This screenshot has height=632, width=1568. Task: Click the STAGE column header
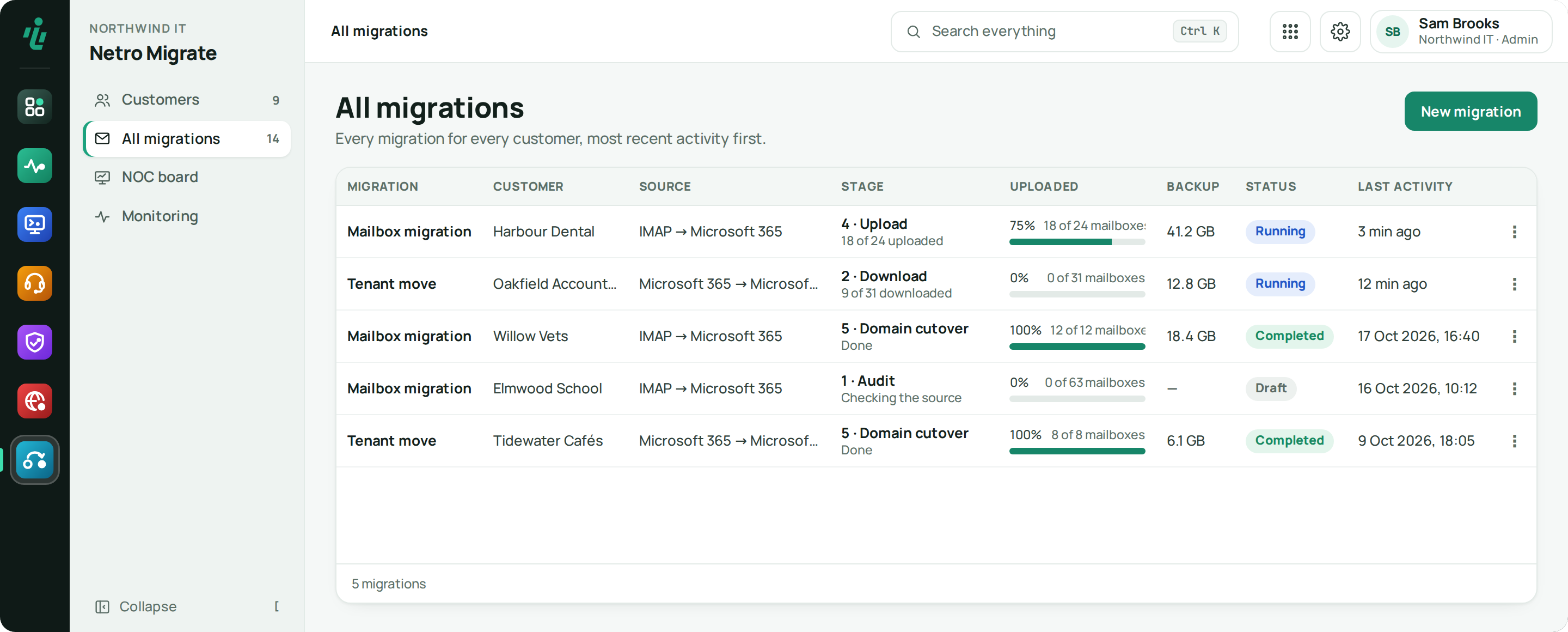[862, 187]
